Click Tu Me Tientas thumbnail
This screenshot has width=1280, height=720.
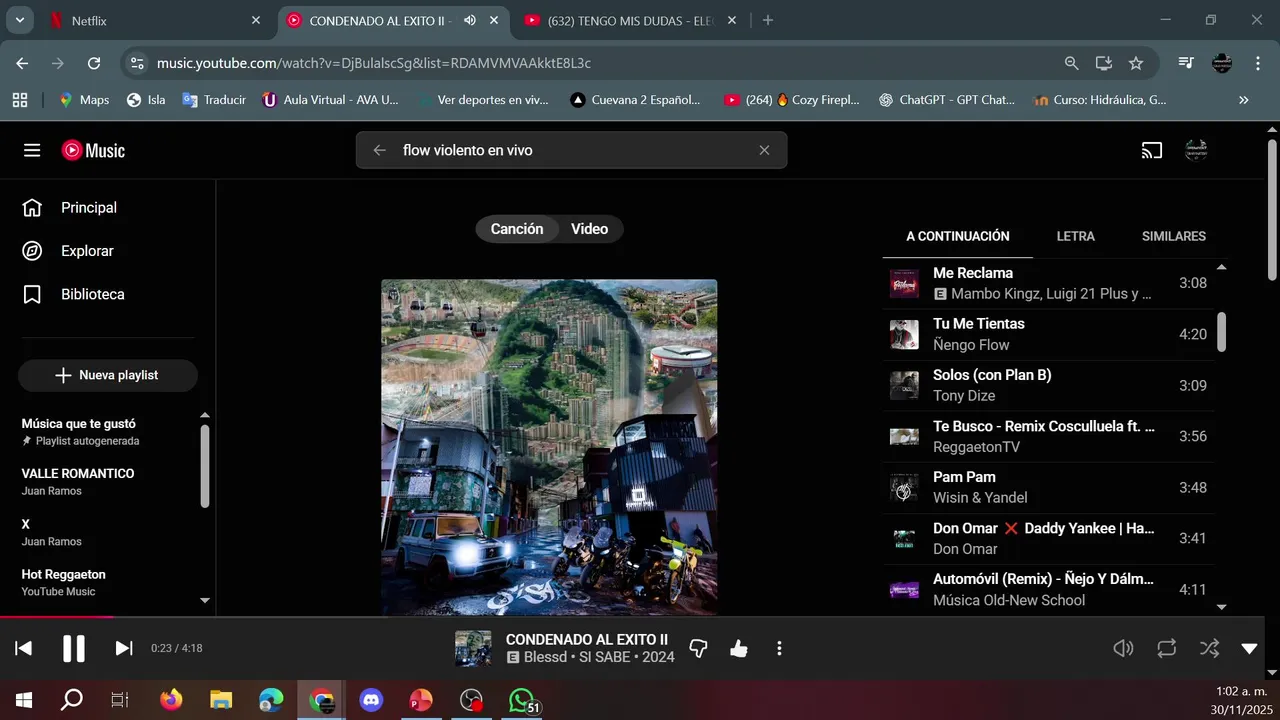pyautogui.click(x=904, y=334)
